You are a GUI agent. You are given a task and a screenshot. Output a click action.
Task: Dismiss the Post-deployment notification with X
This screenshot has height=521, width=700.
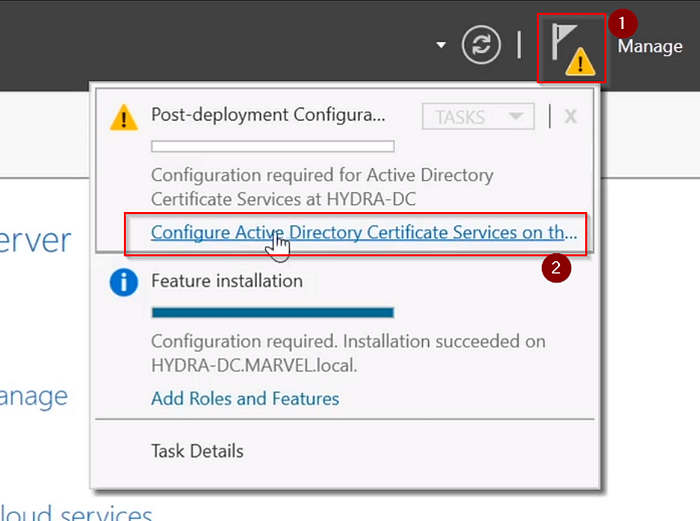point(571,116)
